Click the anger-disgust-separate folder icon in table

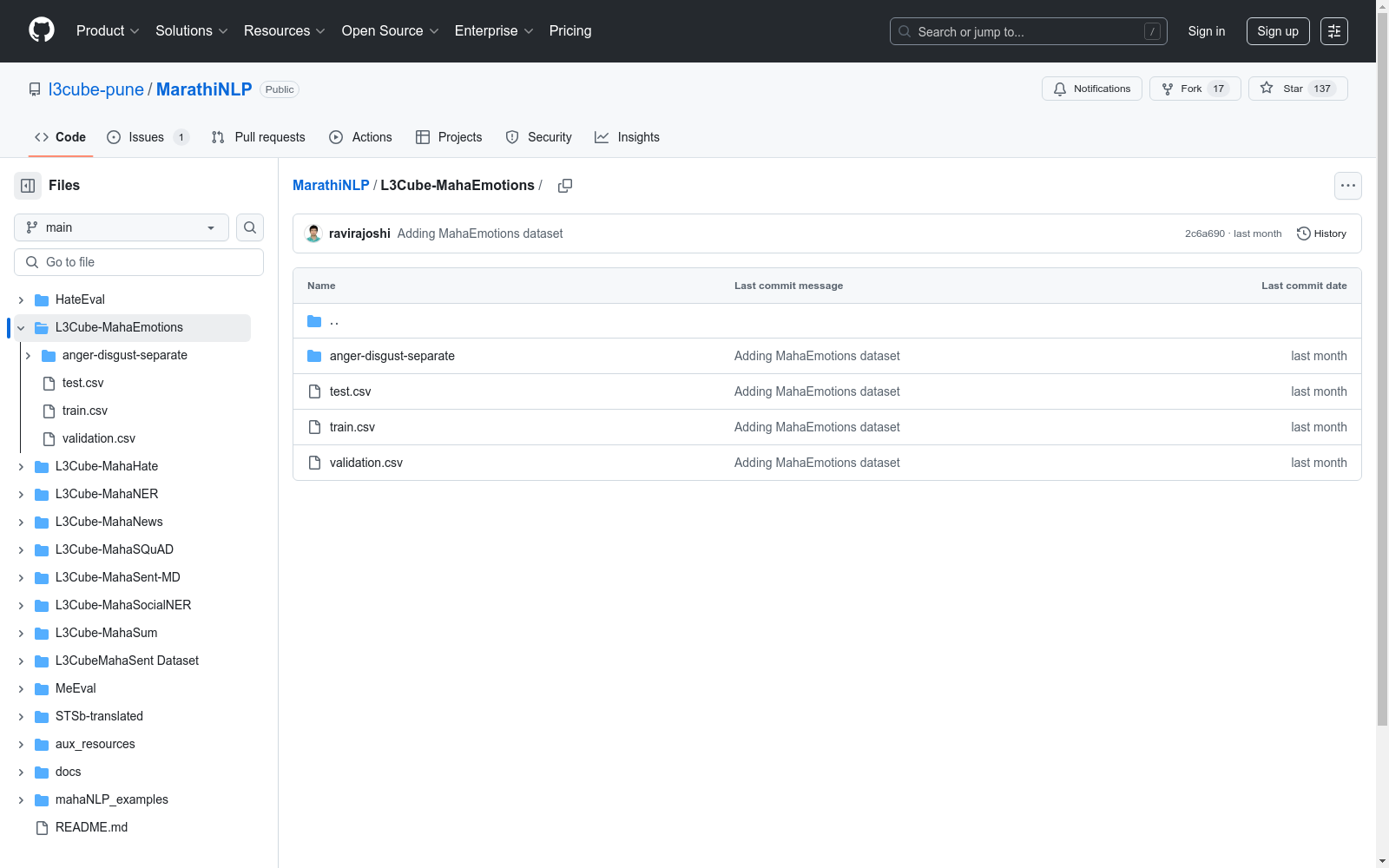coord(314,356)
